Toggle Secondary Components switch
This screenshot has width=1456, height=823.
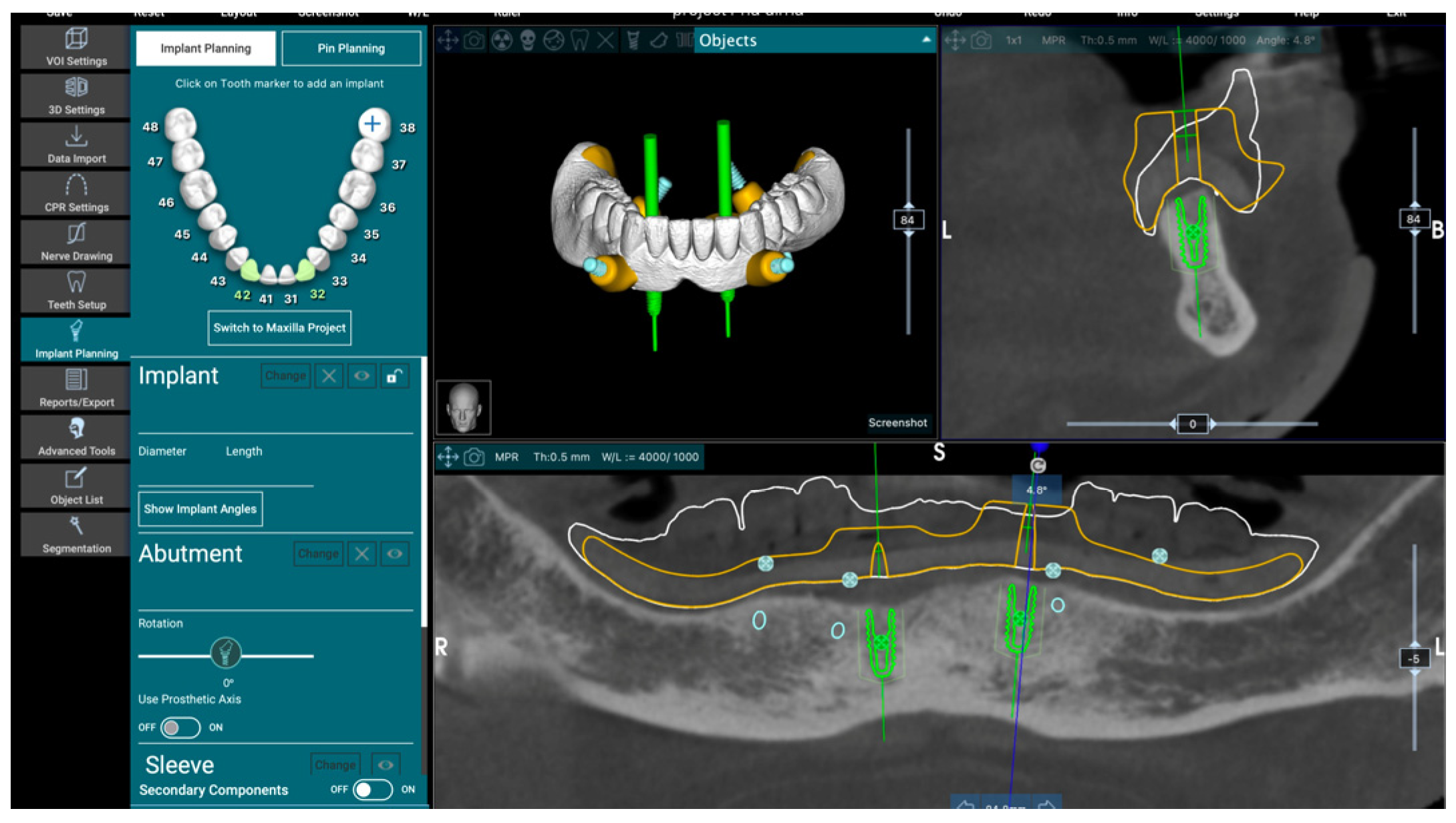372,790
